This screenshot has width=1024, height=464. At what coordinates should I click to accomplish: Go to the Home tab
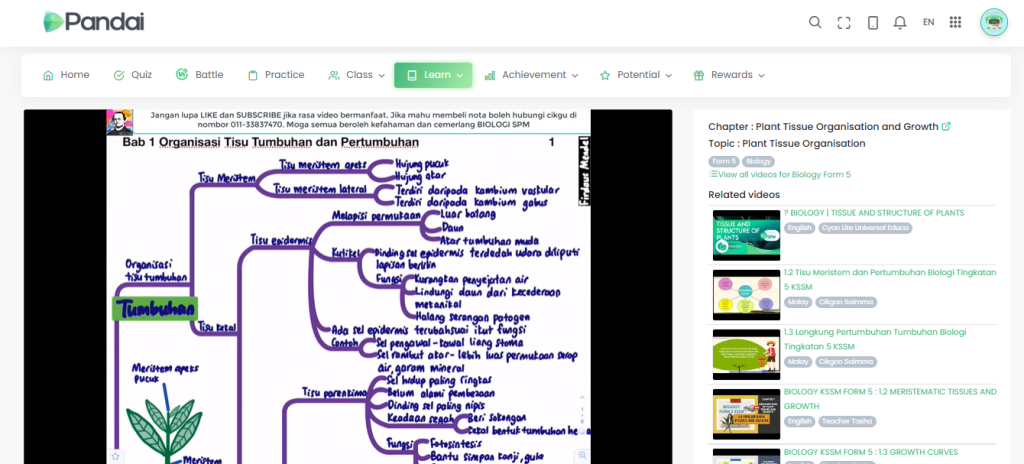(x=66, y=75)
